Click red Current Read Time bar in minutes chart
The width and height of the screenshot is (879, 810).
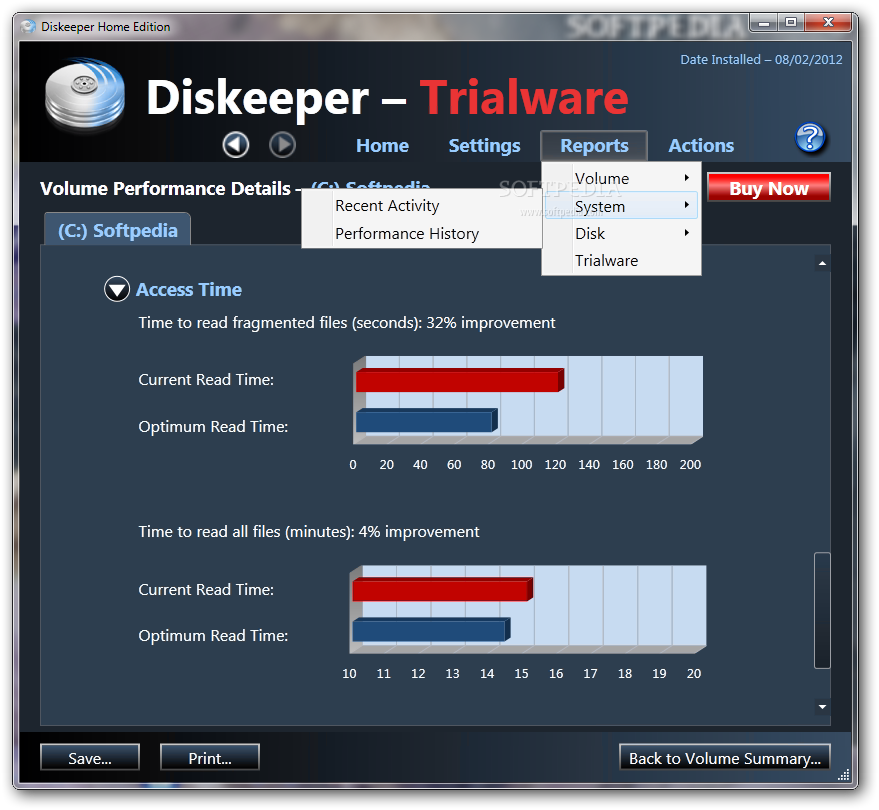[442, 590]
